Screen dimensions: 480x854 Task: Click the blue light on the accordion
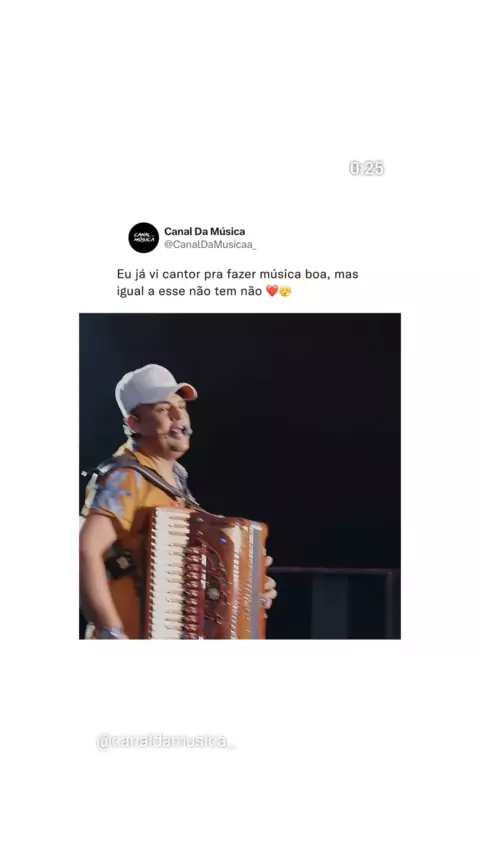click(223, 541)
